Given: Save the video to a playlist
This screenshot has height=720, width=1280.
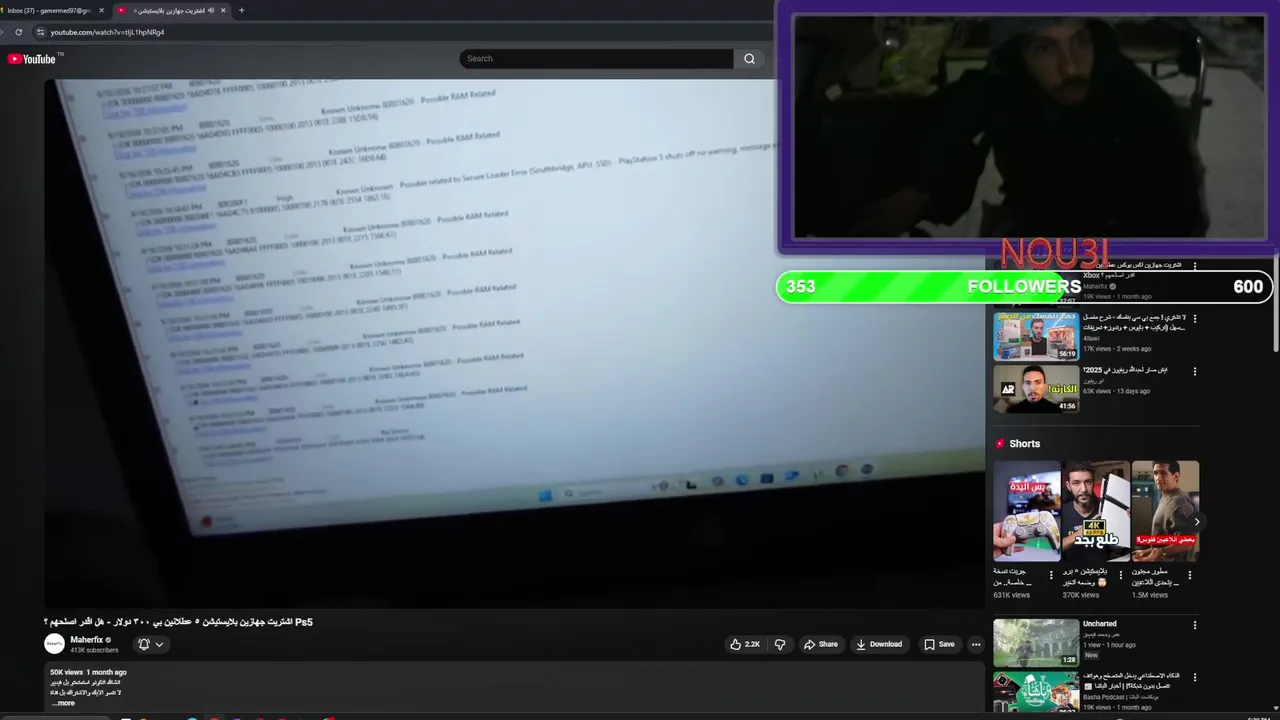Looking at the screenshot, I should pos(939,644).
